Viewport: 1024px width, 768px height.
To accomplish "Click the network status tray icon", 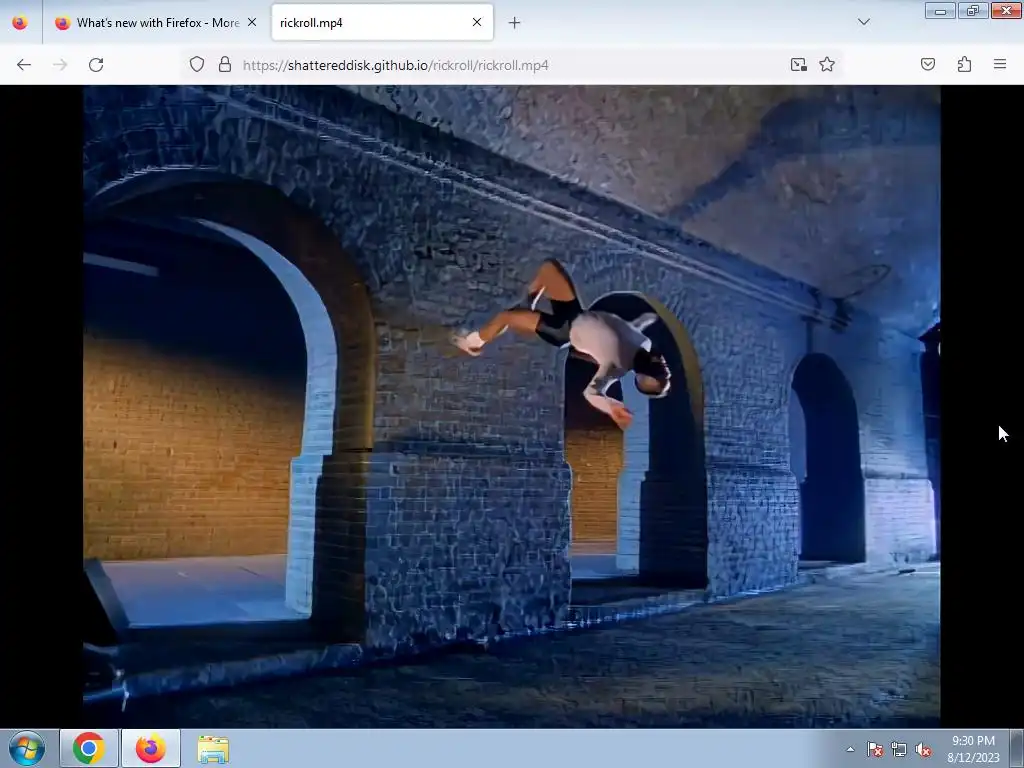I will [899, 749].
